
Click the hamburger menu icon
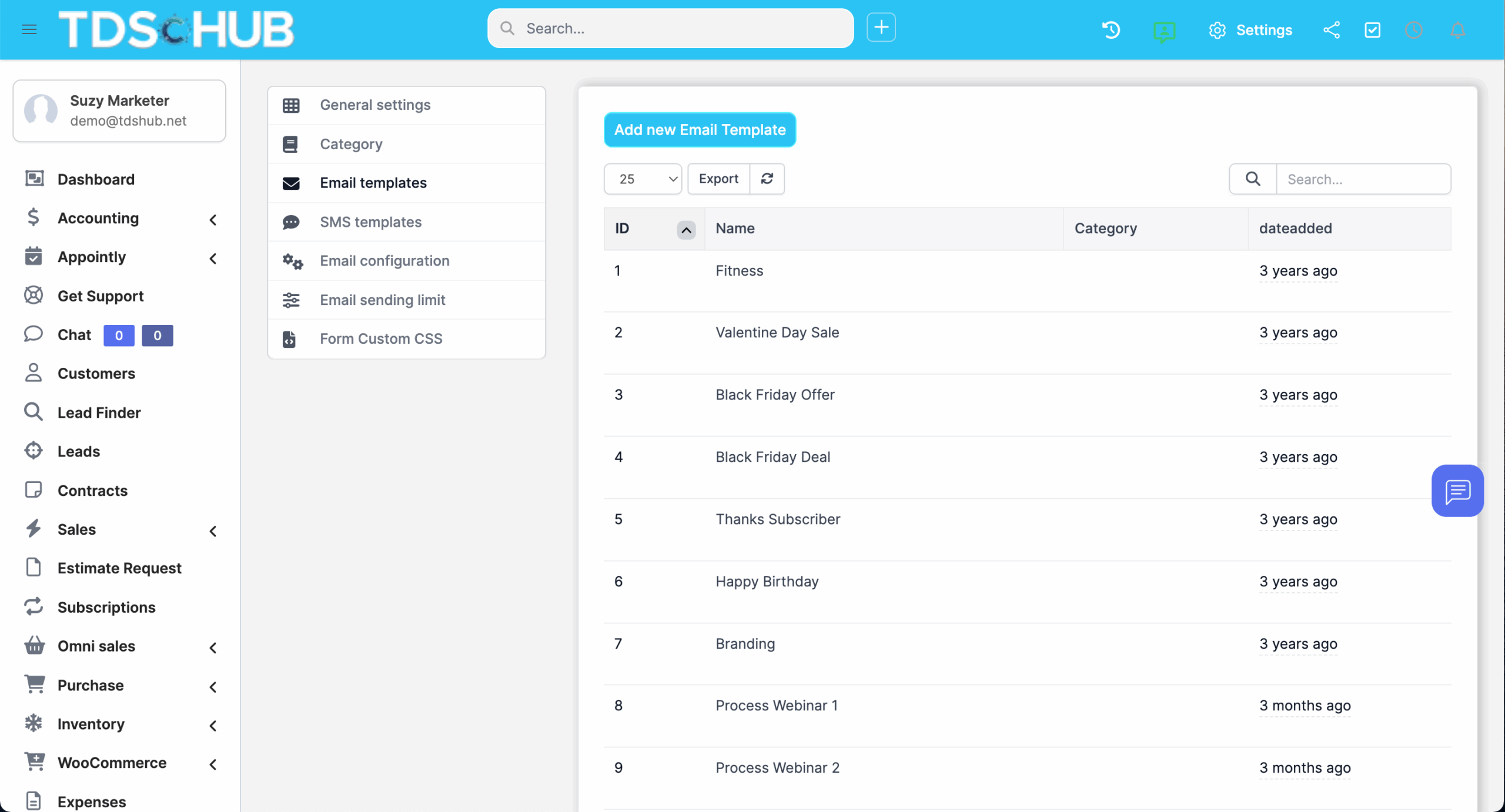[x=29, y=29]
